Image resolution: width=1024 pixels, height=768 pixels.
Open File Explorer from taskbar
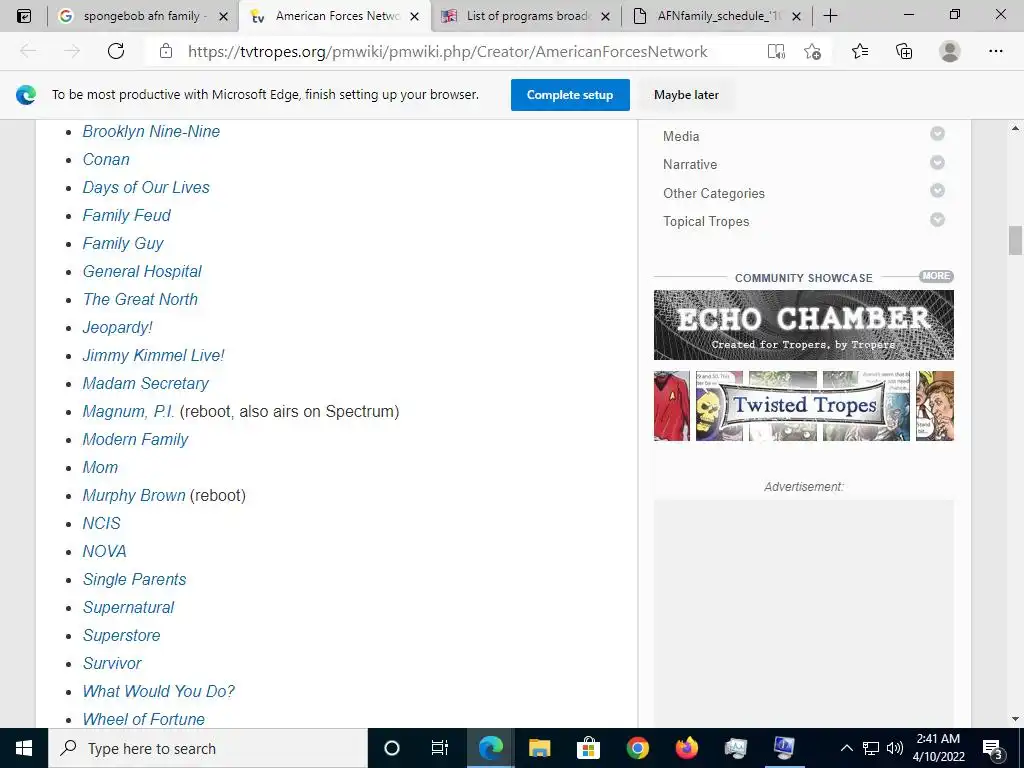pos(539,748)
